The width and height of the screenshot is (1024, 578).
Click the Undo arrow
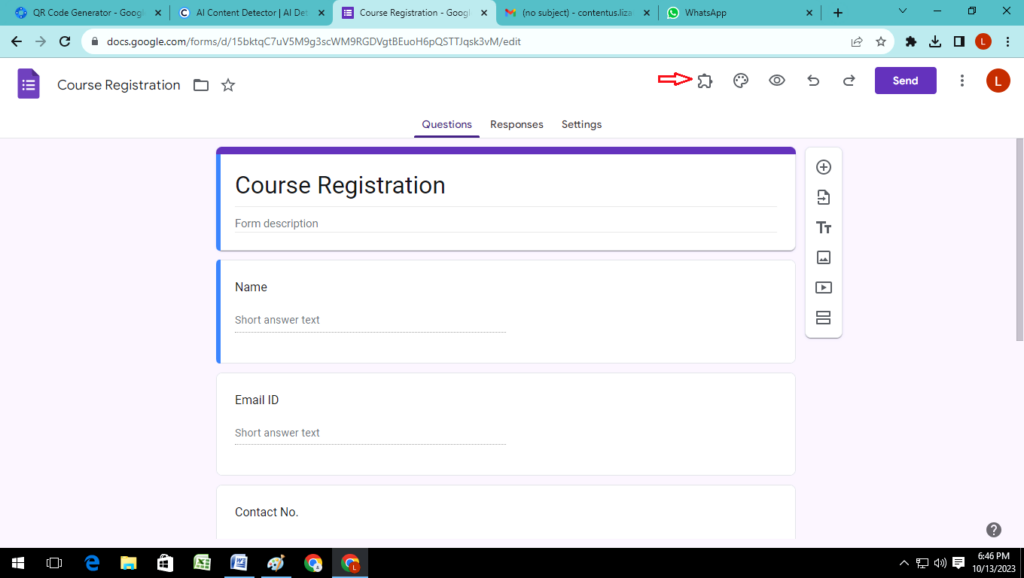tap(813, 81)
